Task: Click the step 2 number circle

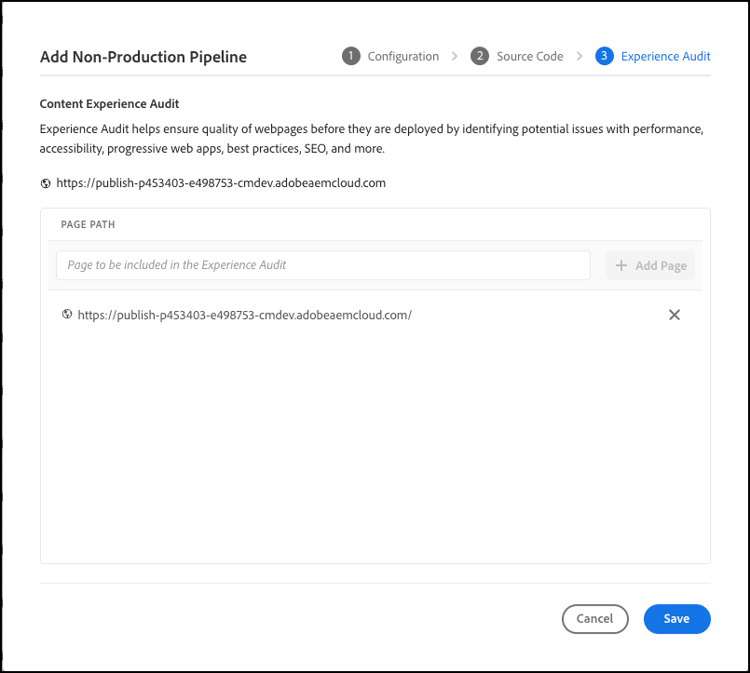Action: point(480,56)
